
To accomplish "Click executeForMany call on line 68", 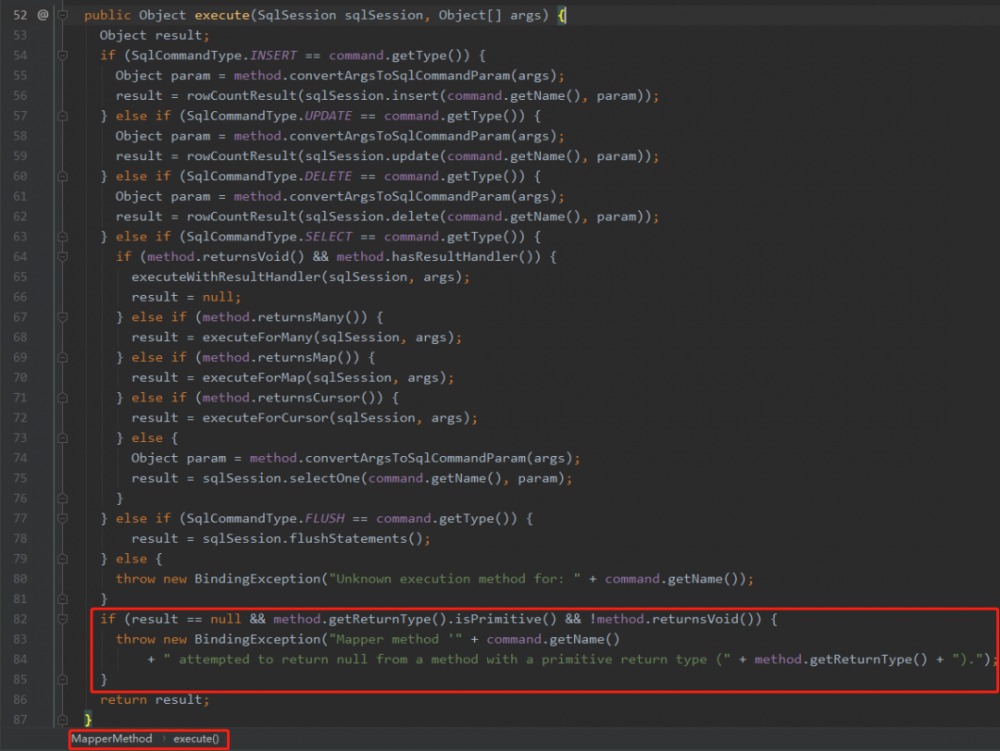I will point(258,337).
